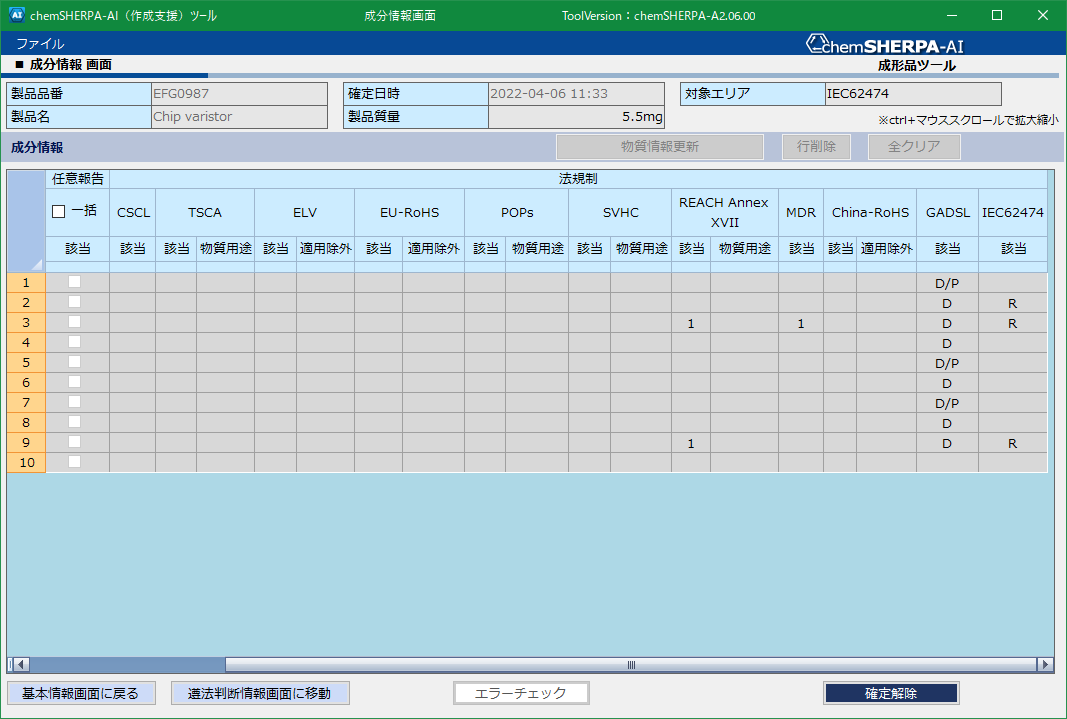The width and height of the screenshot is (1067, 719).
Task: Tick the 任意報告 checkbox in row 10
Action: (x=74, y=462)
